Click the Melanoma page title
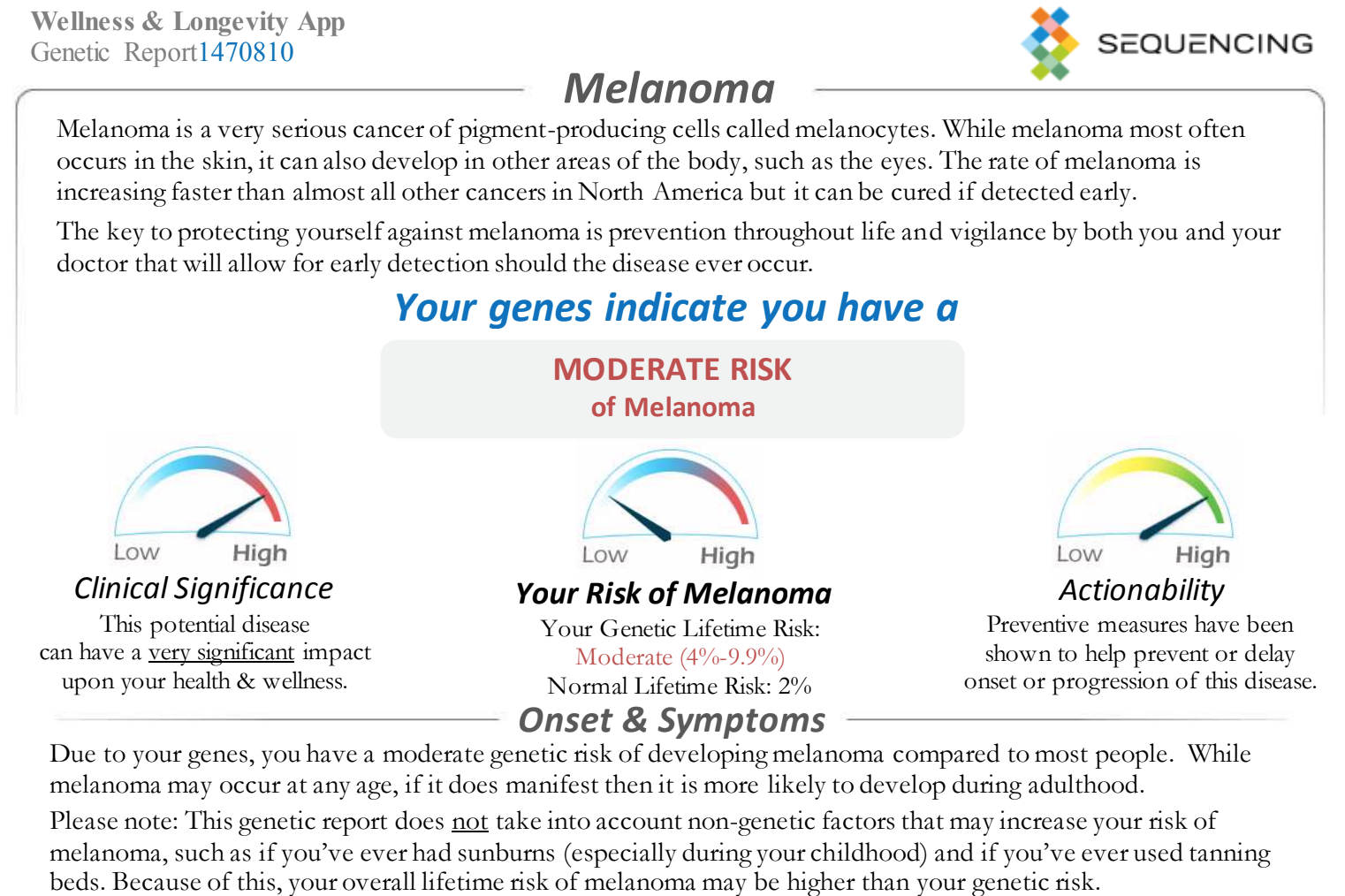 (670, 88)
